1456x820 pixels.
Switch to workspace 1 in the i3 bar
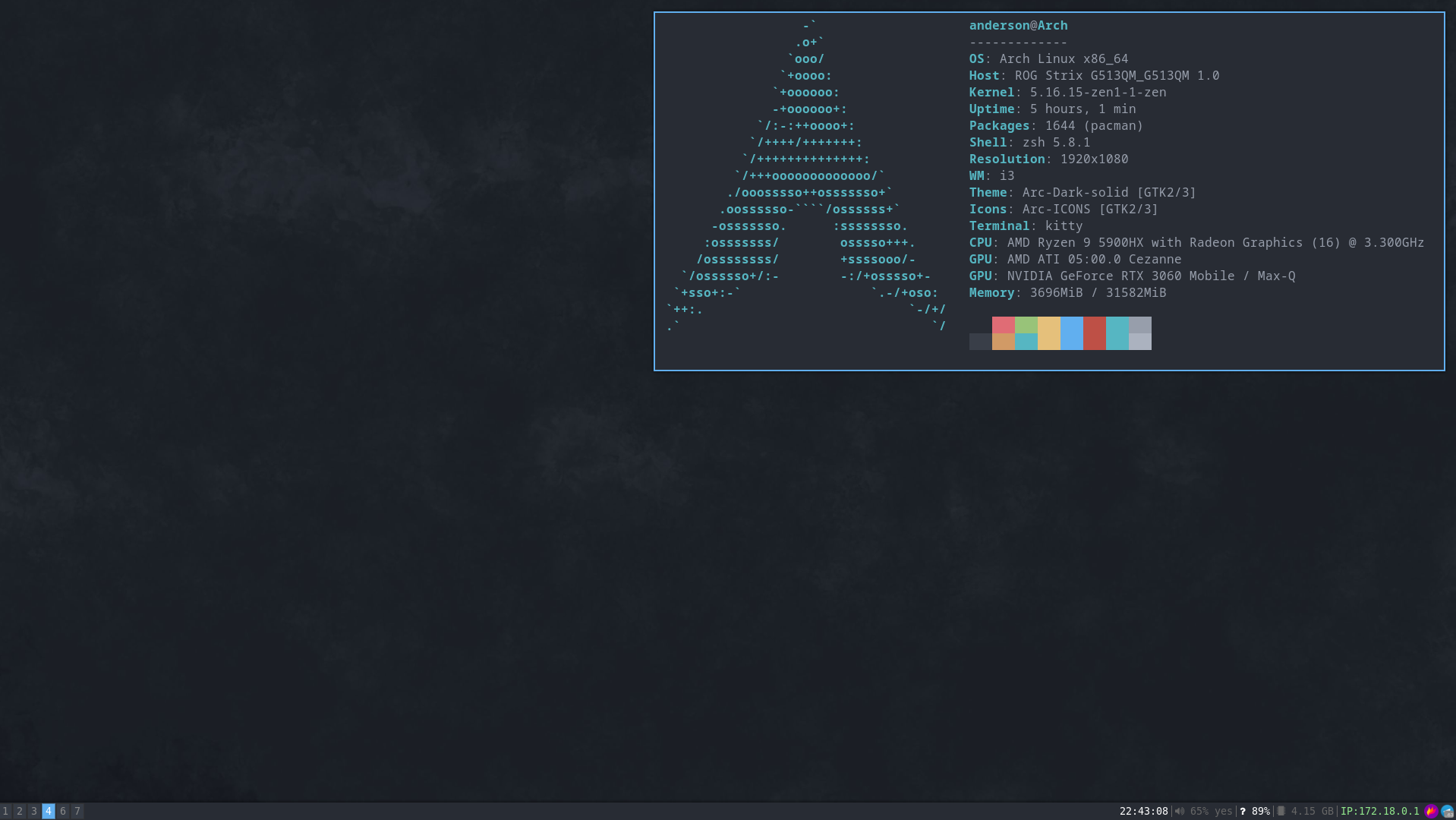coord(5,811)
